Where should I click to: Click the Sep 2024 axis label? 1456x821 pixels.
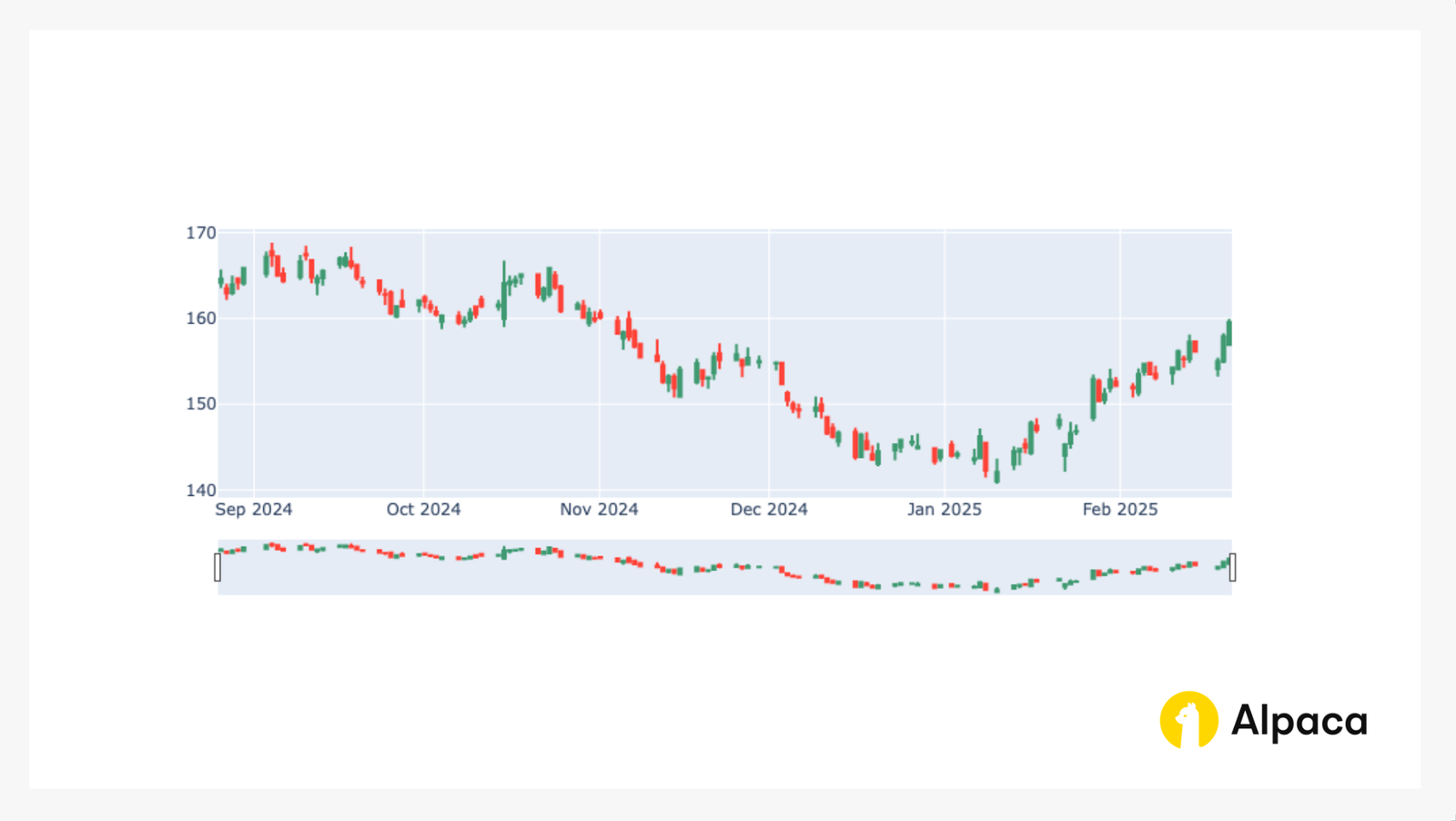256,510
